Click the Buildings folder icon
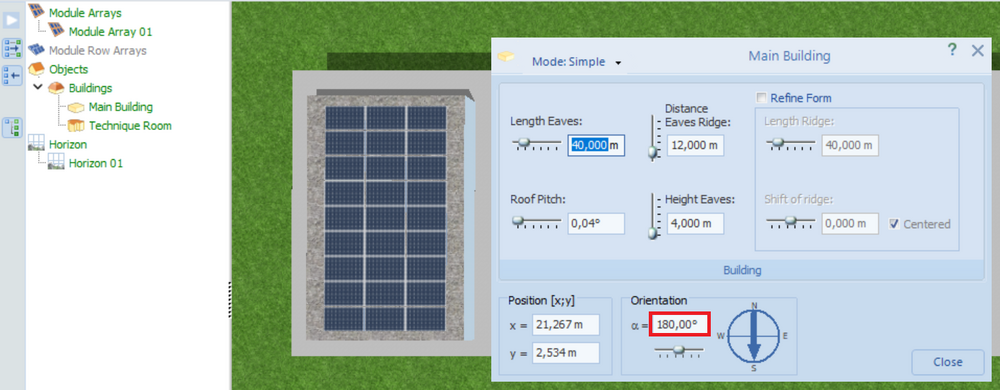 pos(57,87)
